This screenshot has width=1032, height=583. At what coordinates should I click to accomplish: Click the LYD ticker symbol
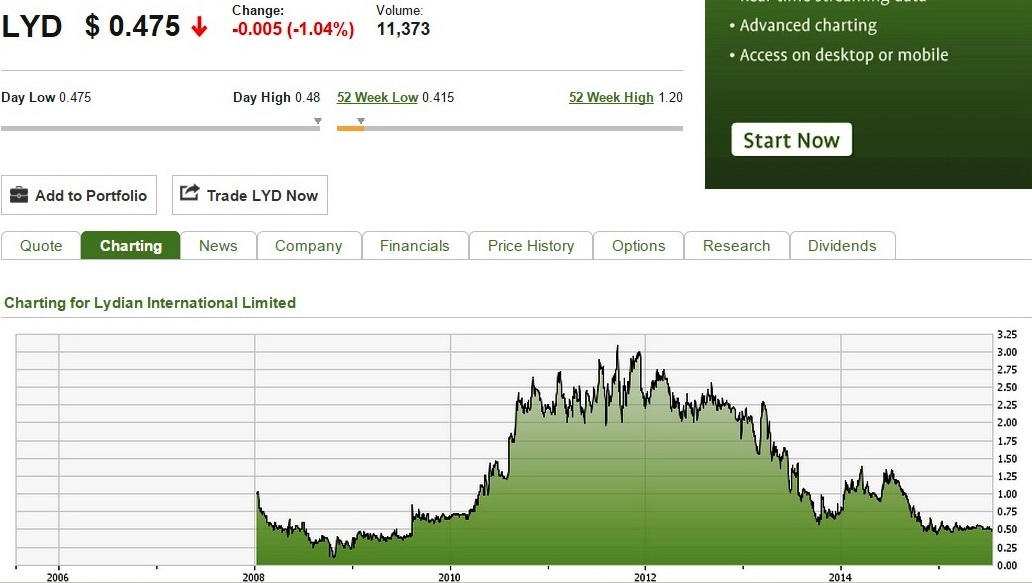click(32, 27)
